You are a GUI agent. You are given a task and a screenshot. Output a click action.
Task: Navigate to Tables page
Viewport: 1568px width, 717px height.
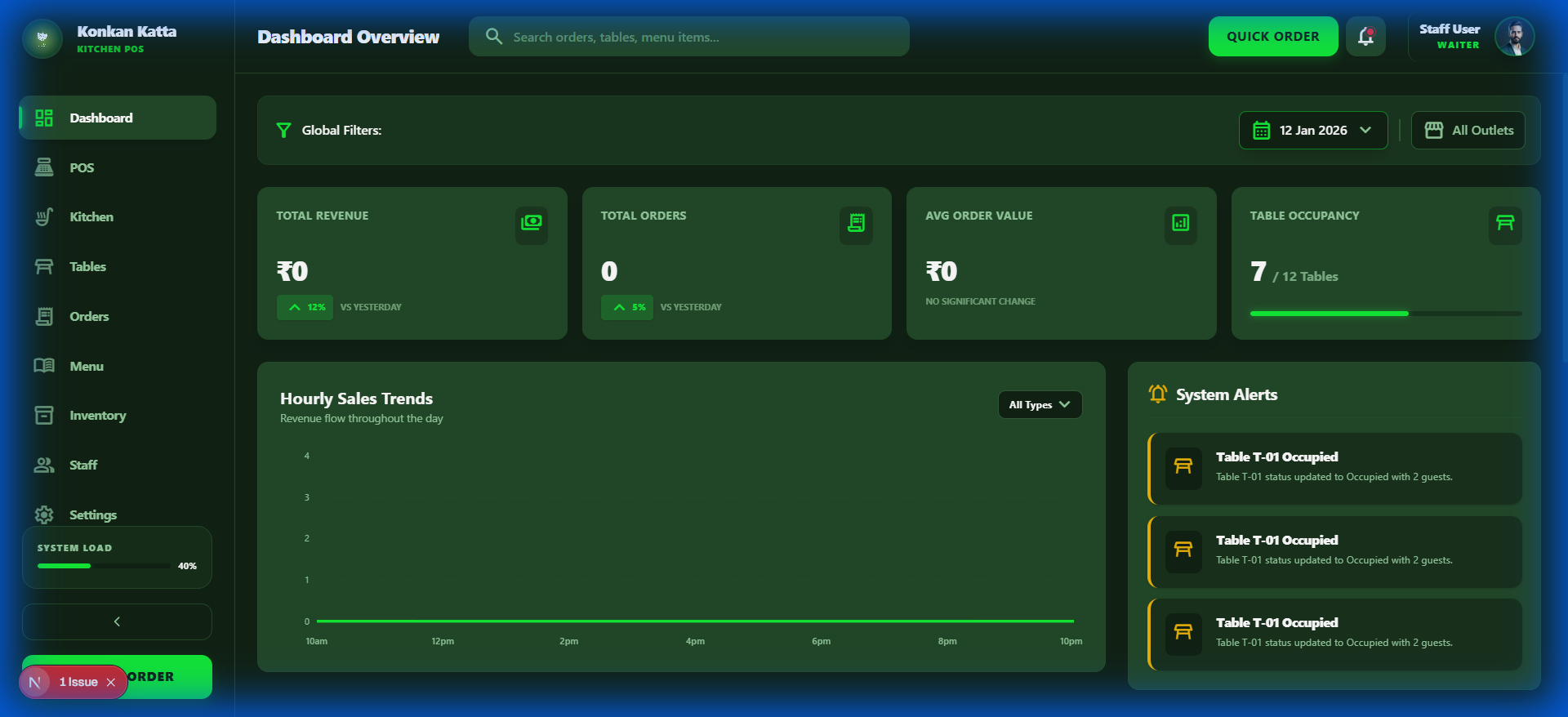[x=118, y=267]
